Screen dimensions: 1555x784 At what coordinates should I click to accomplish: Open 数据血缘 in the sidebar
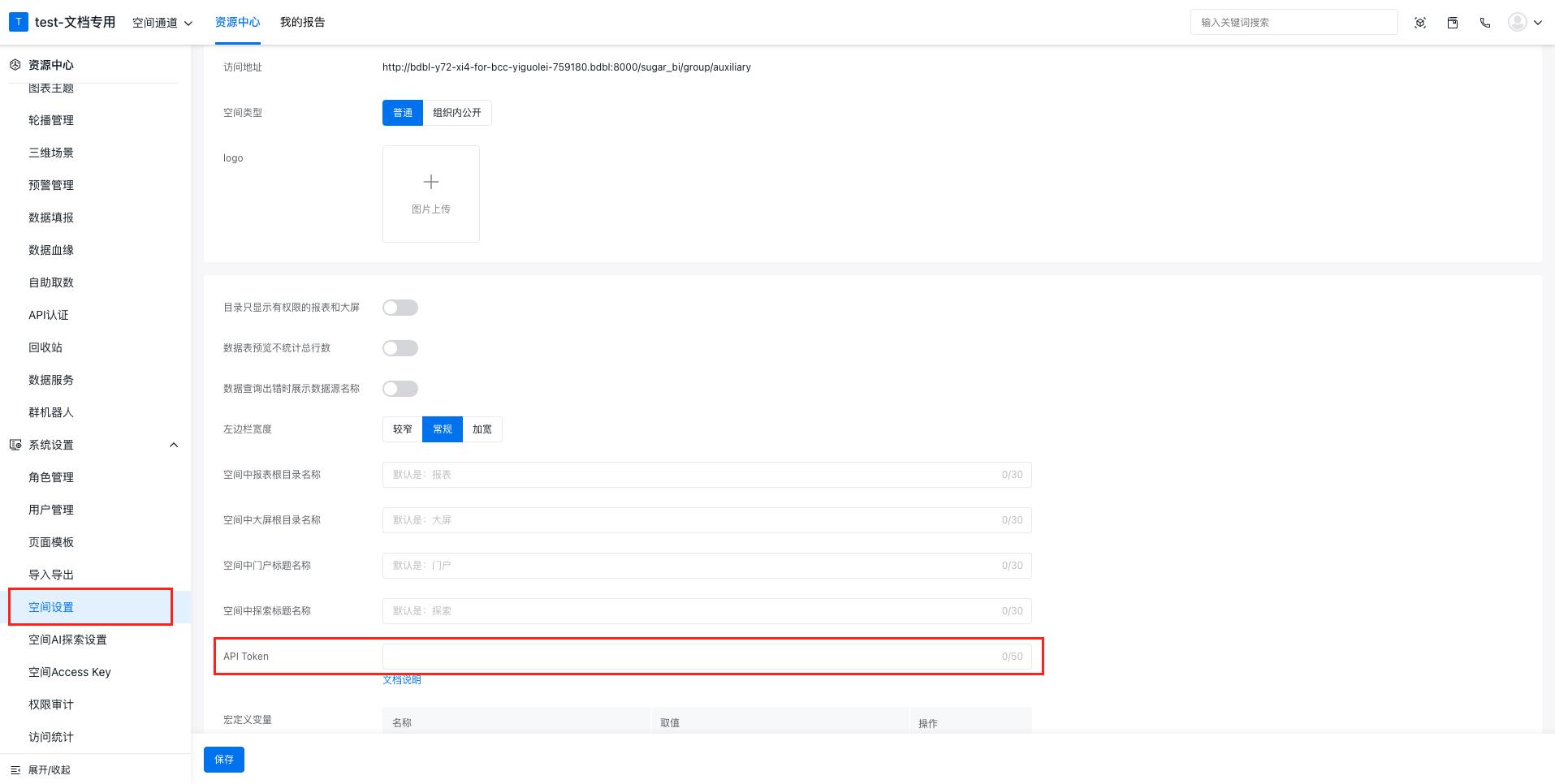pyautogui.click(x=51, y=250)
